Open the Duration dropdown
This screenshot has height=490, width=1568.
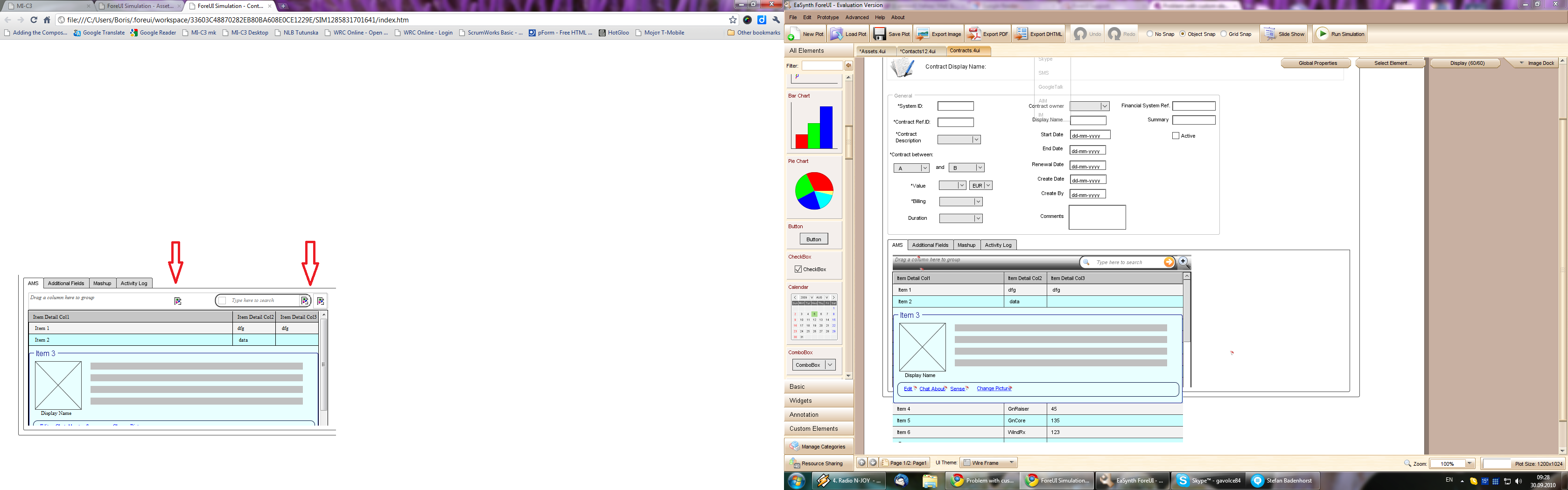pyautogui.click(x=960, y=218)
